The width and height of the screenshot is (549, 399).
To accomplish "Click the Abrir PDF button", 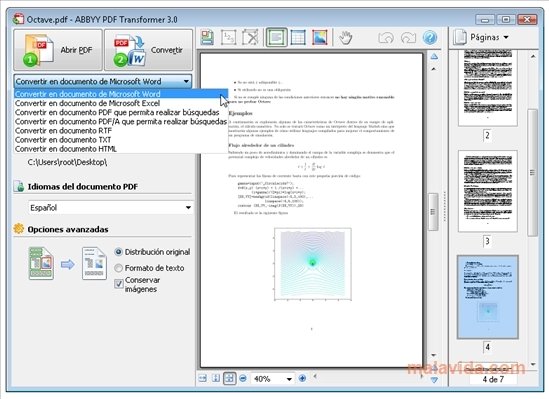I will [58, 50].
